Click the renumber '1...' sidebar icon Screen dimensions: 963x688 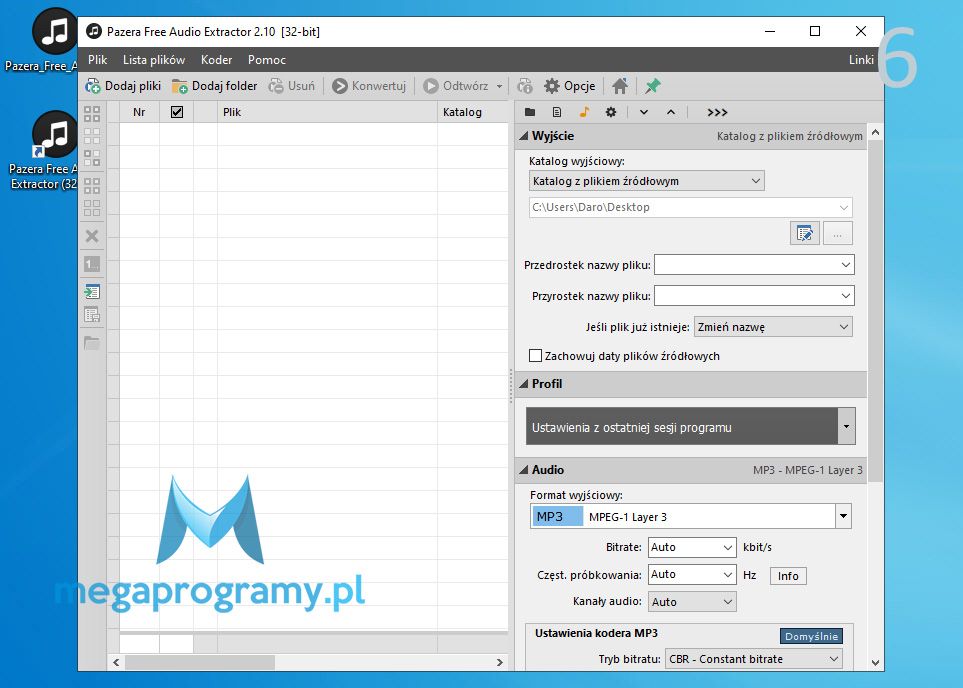92,264
